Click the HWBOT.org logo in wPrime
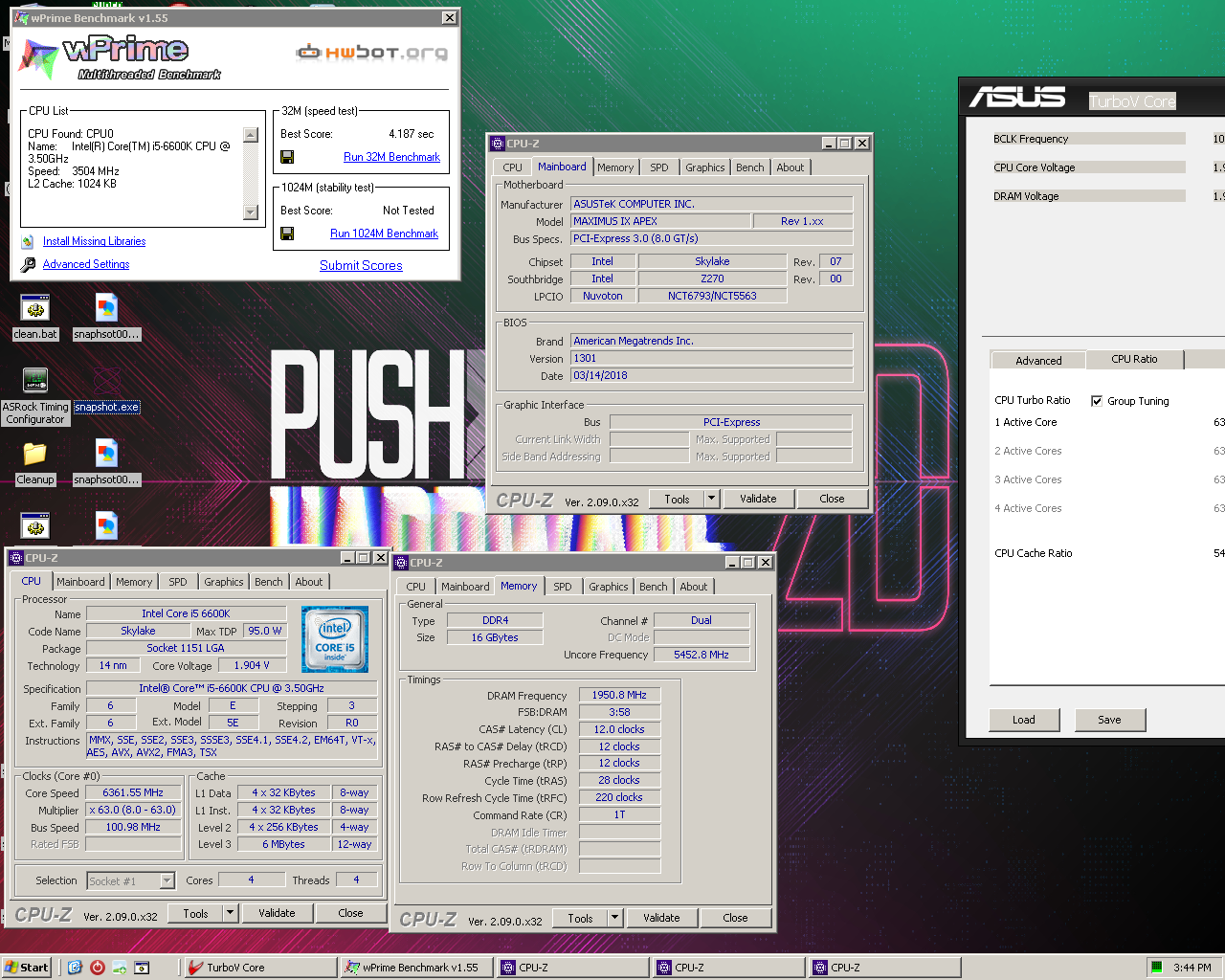The width and height of the screenshot is (1225, 980). [372, 52]
